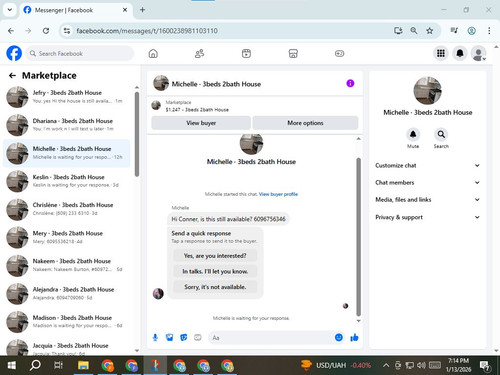Reload the page in browser toolbar
The image size is (500, 375).
(x=46, y=31)
